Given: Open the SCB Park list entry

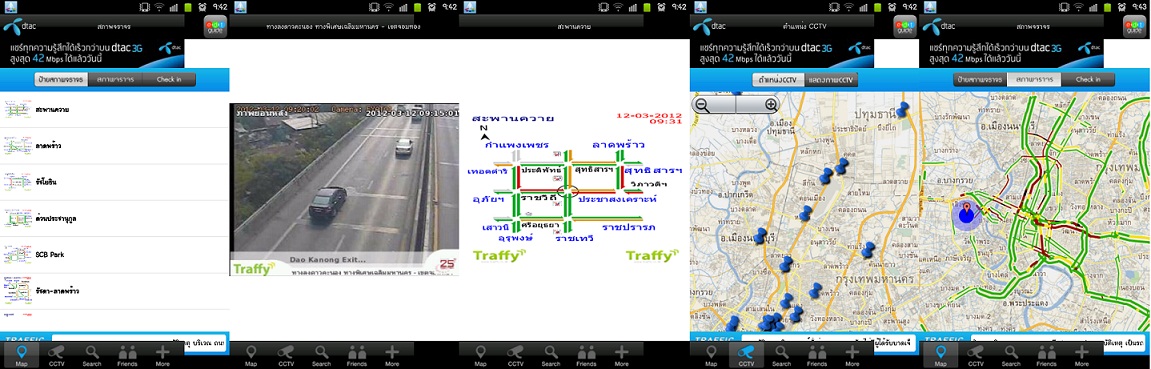Looking at the screenshot, I should [x=115, y=255].
